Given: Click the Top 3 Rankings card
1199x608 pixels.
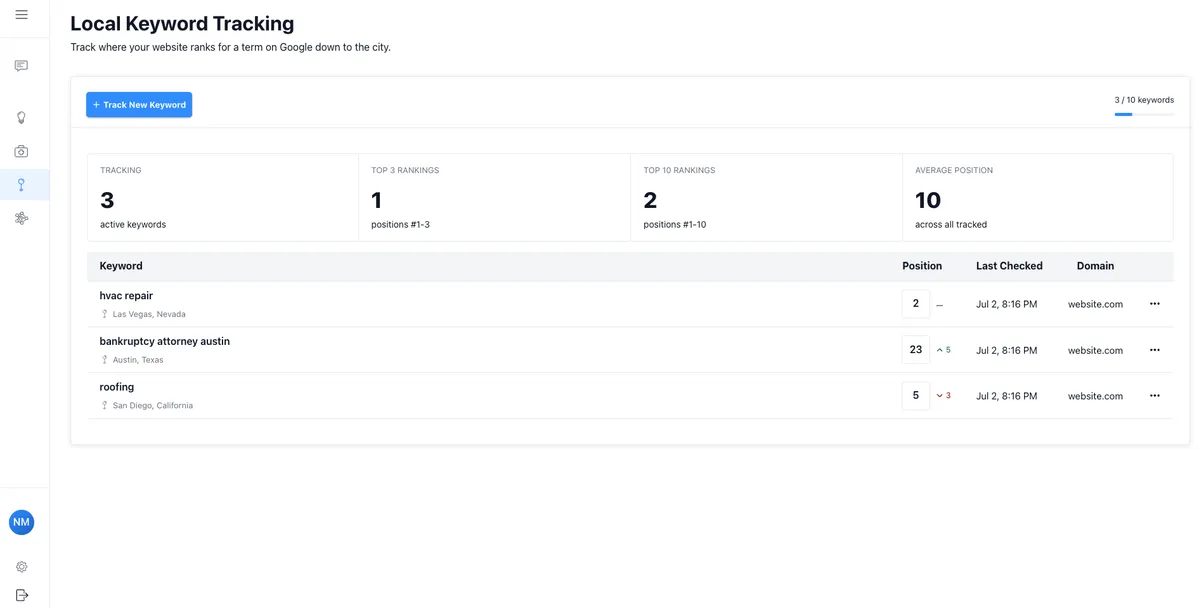Looking at the screenshot, I should click(x=495, y=197).
